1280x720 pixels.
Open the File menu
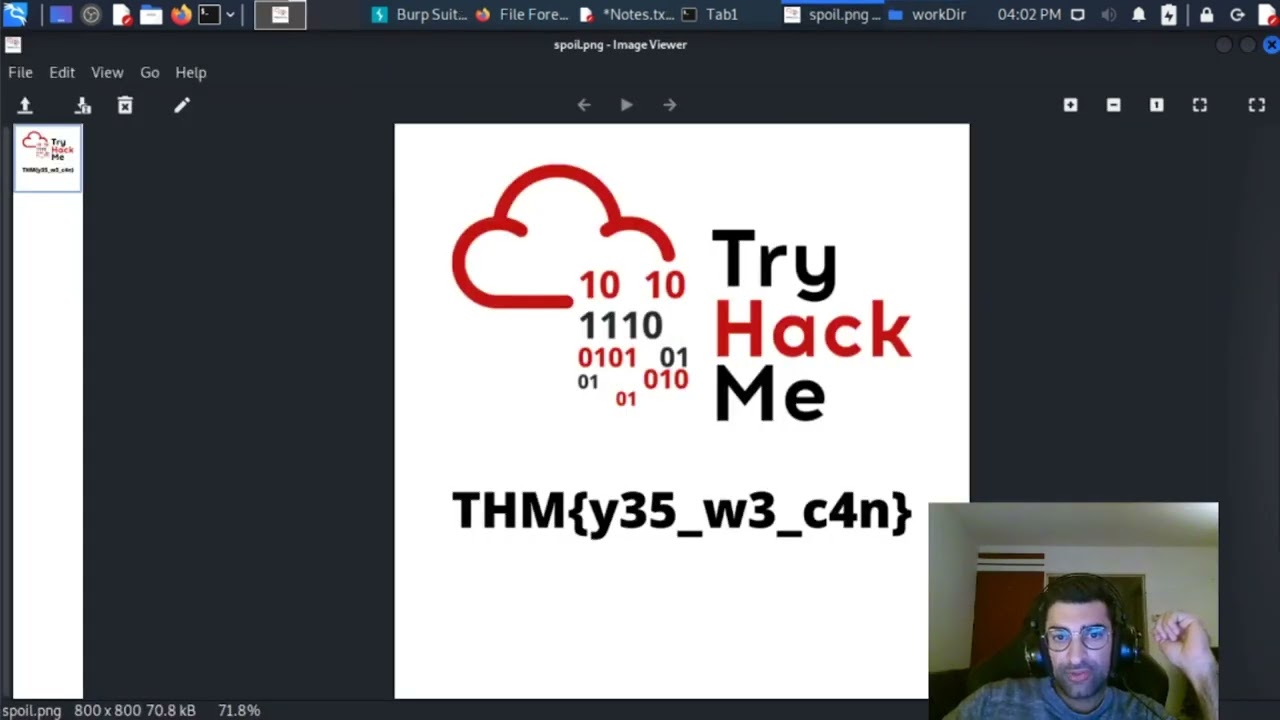(x=20, y=72)
